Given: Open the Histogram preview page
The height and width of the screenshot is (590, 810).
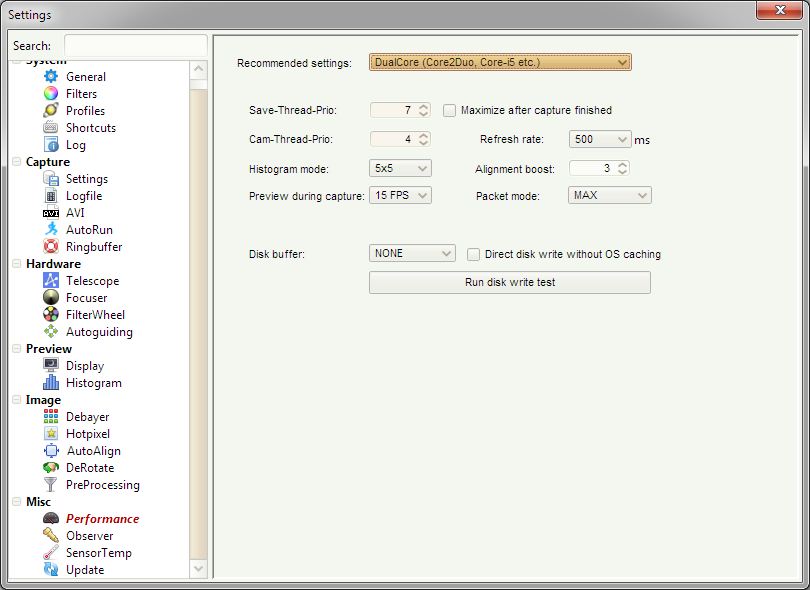Looking at the screenshot, I should coord(94,382).
